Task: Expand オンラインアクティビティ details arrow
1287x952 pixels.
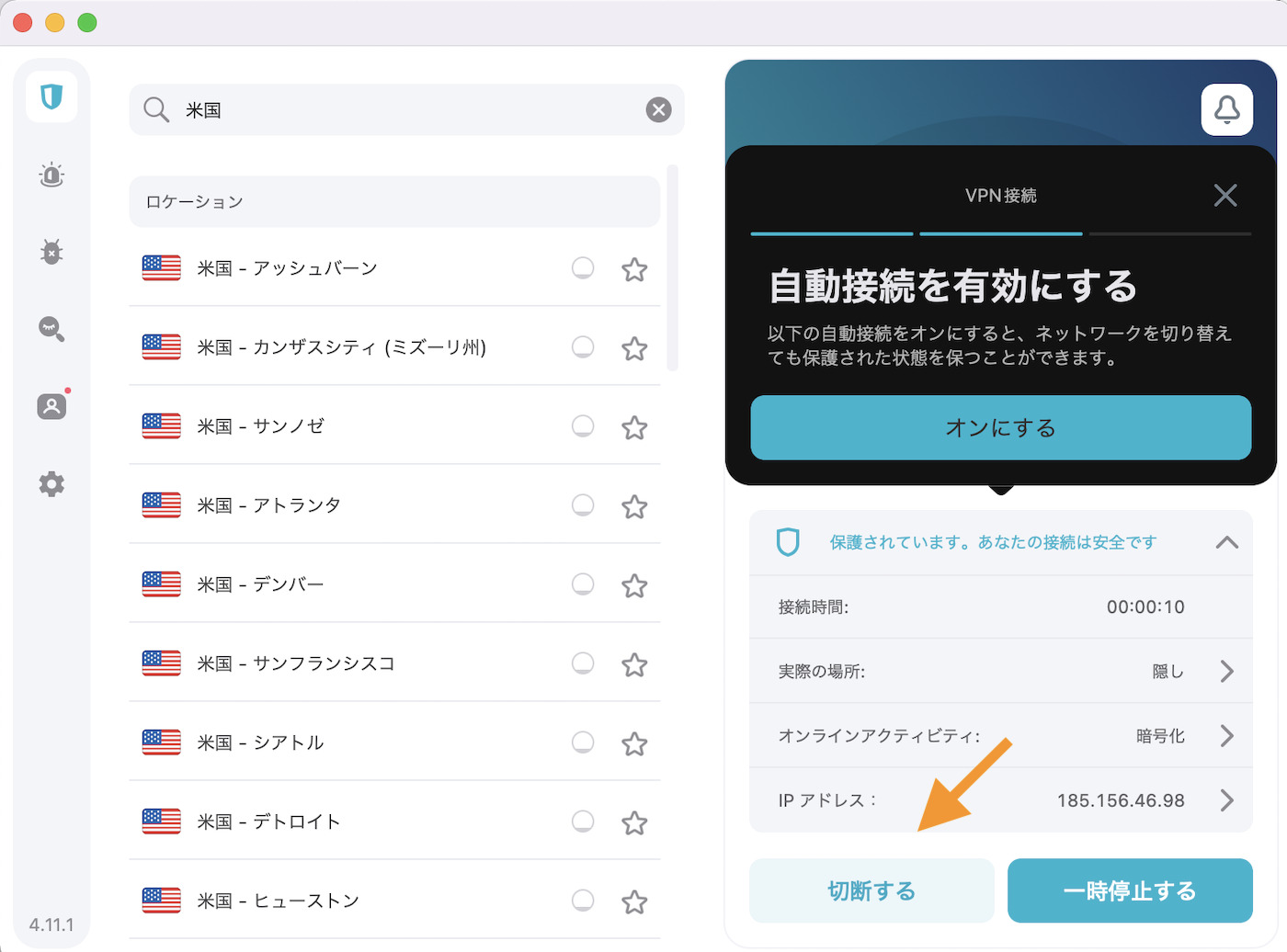Action: click(1227, 736)
